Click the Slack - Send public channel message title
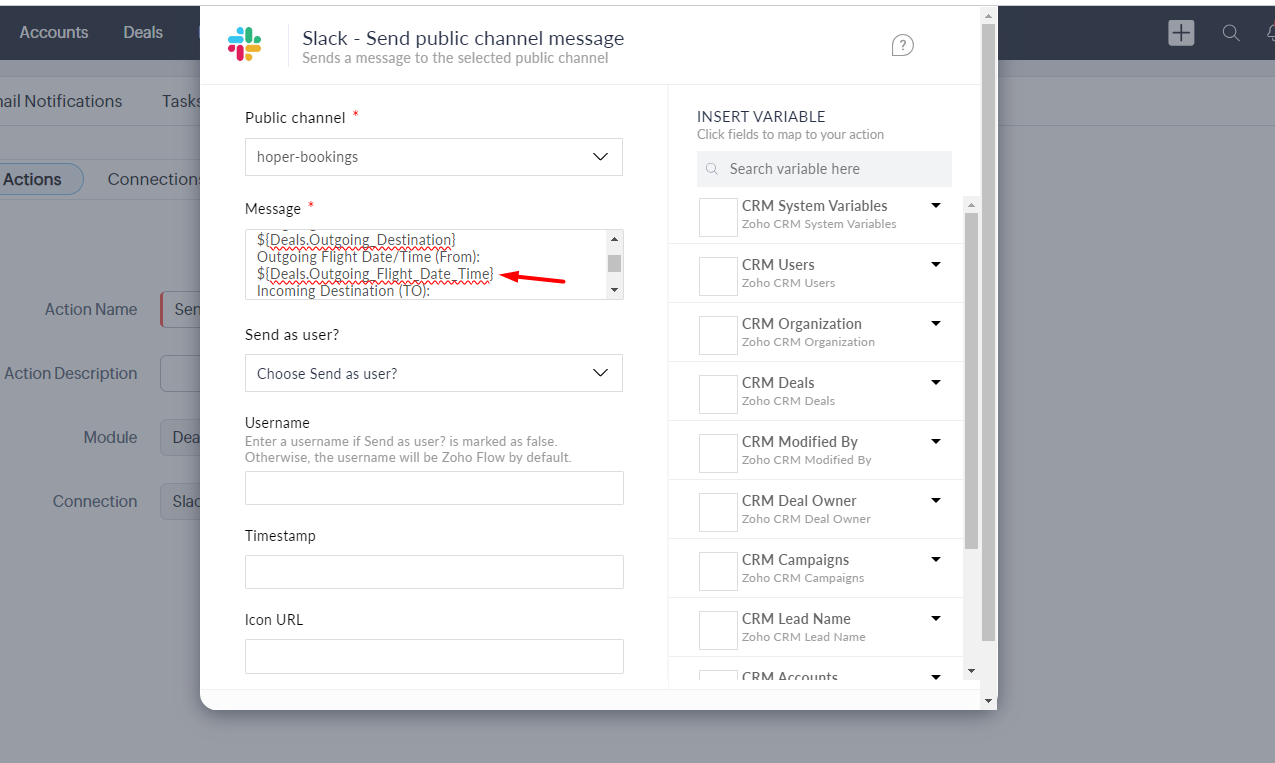The image size is (1275, 763). tap(463, 38)
